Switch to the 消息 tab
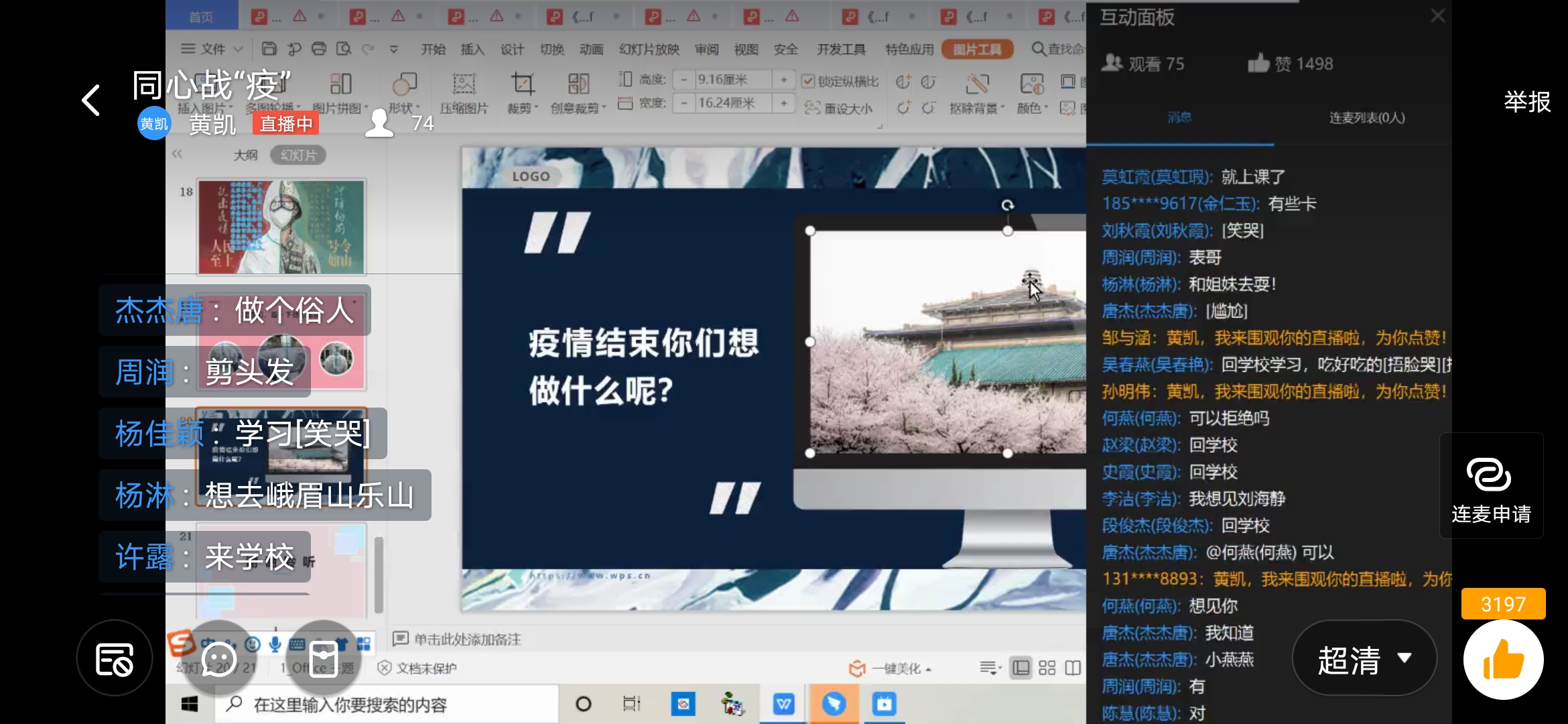Screen dimensions: 1568x724 pyautogui.click(x=1179, y=117)
